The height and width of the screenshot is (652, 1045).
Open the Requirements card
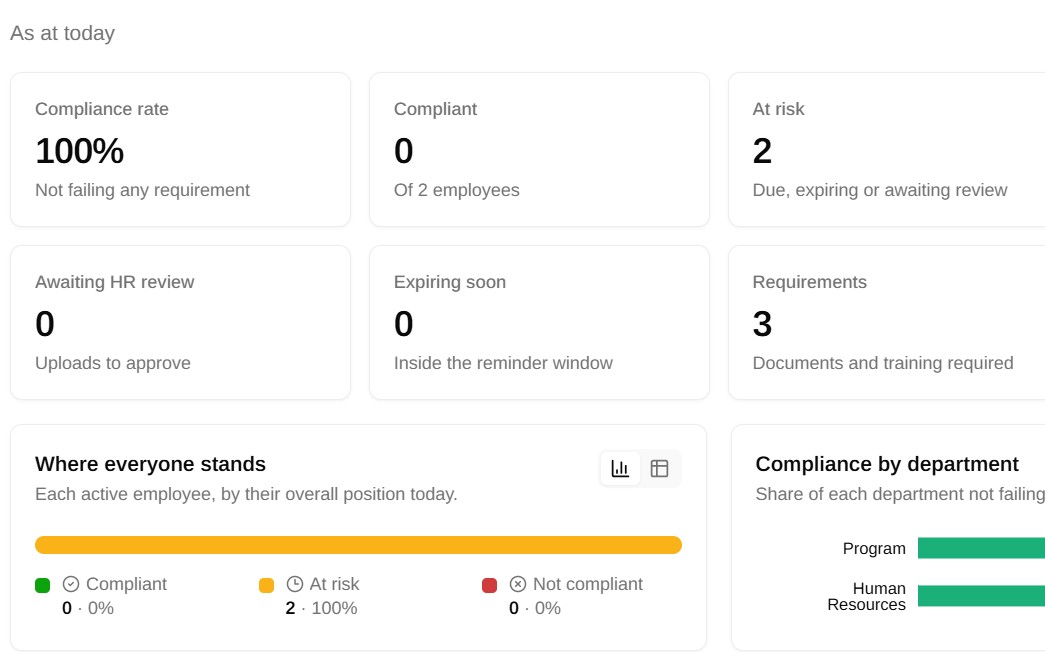[x=886, y=323]
